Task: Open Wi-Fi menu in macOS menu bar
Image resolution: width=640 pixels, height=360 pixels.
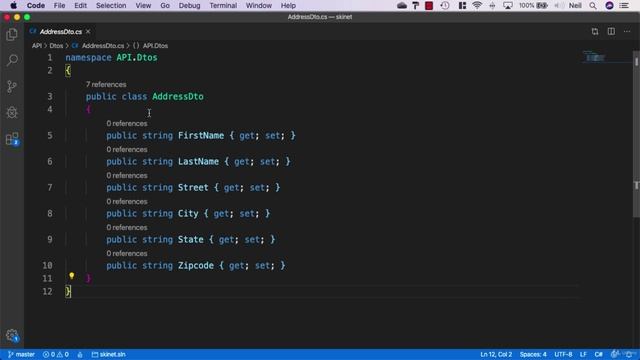Action: (477, 5)
